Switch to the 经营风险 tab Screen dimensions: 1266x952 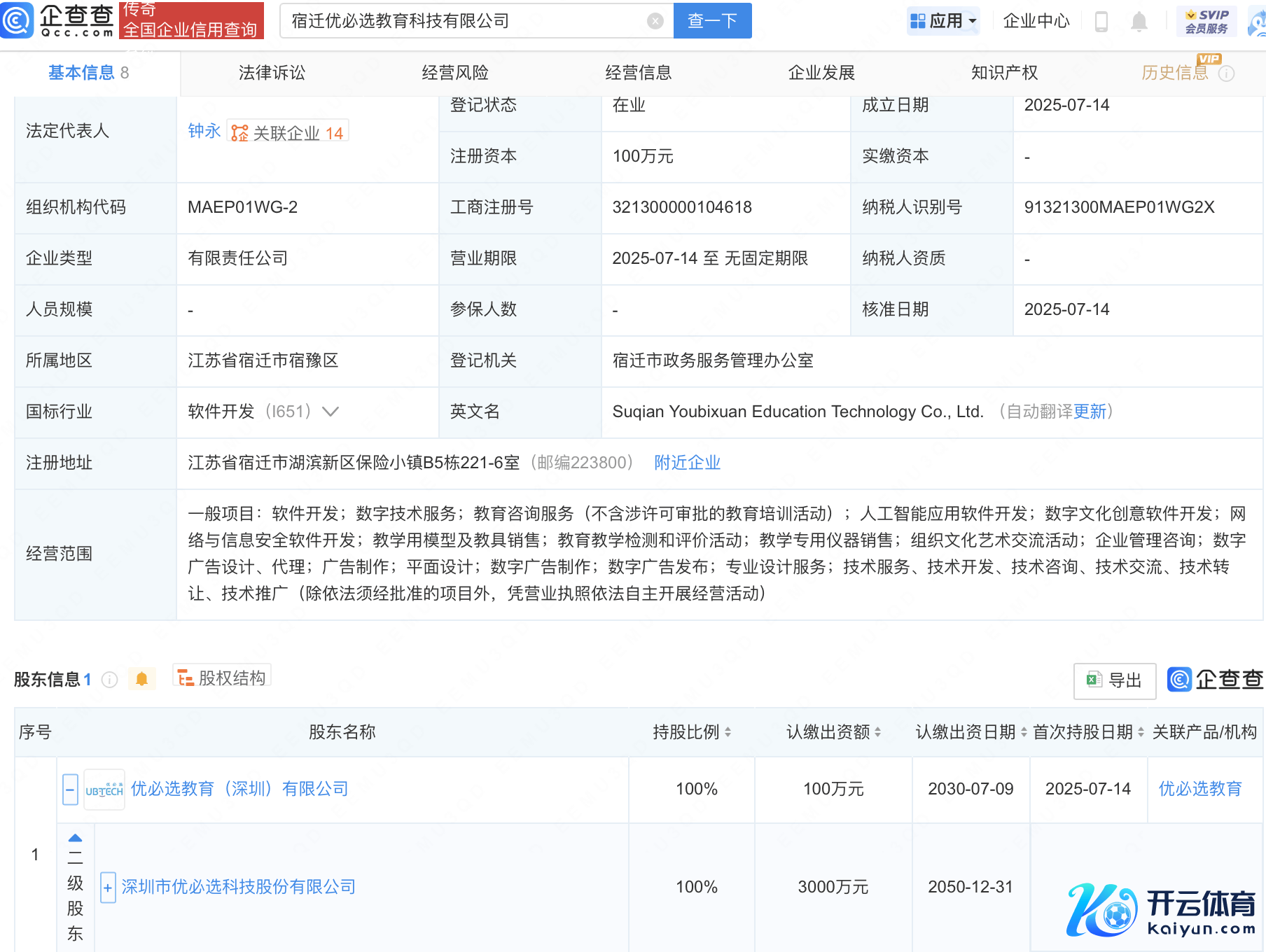(455, 73)
